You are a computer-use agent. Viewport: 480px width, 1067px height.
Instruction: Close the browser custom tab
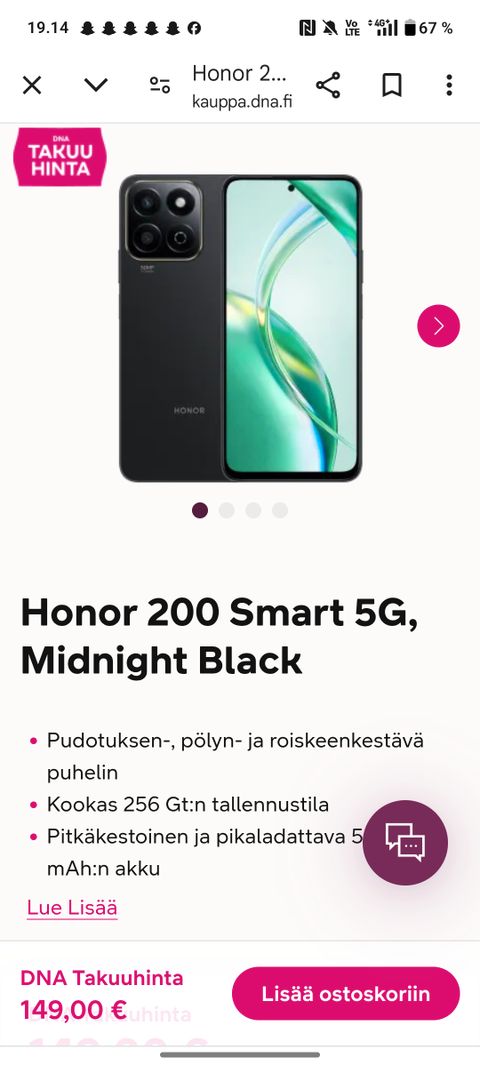click(32, 85)
